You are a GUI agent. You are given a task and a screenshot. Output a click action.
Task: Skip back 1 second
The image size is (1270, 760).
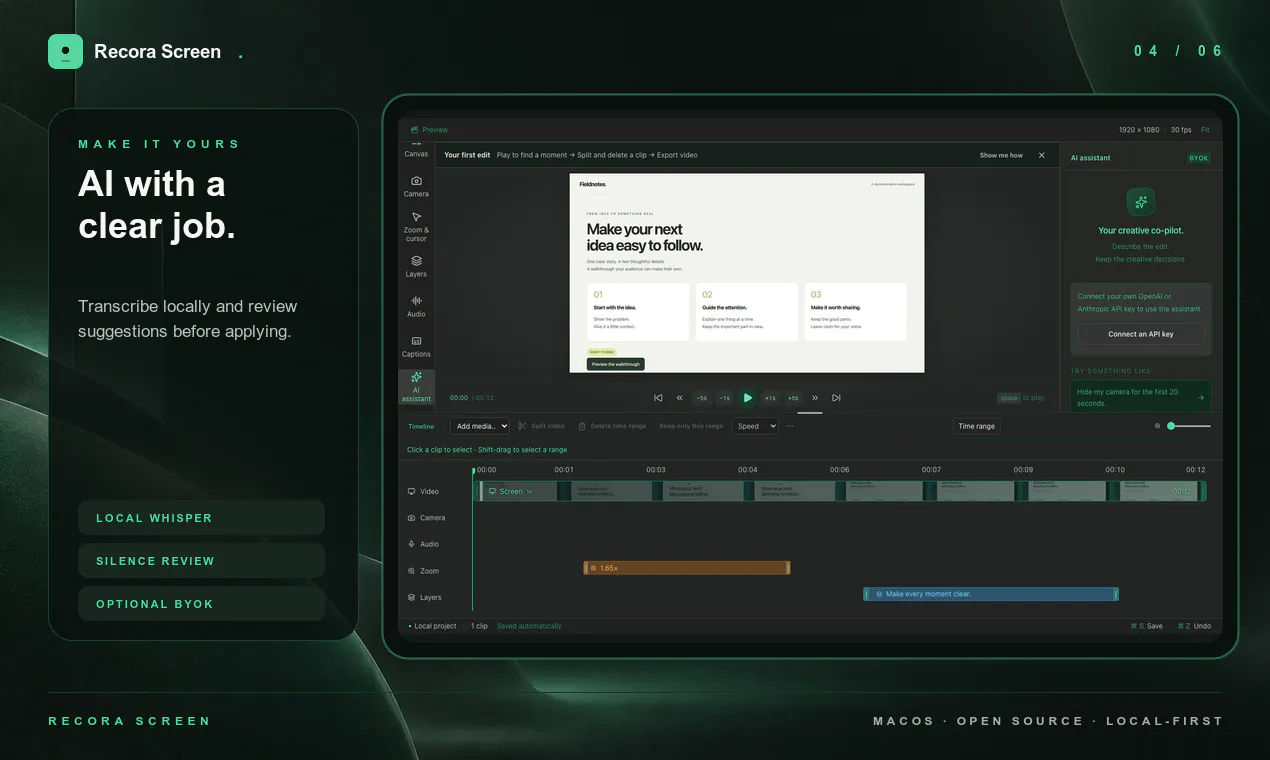coord(725,398)
